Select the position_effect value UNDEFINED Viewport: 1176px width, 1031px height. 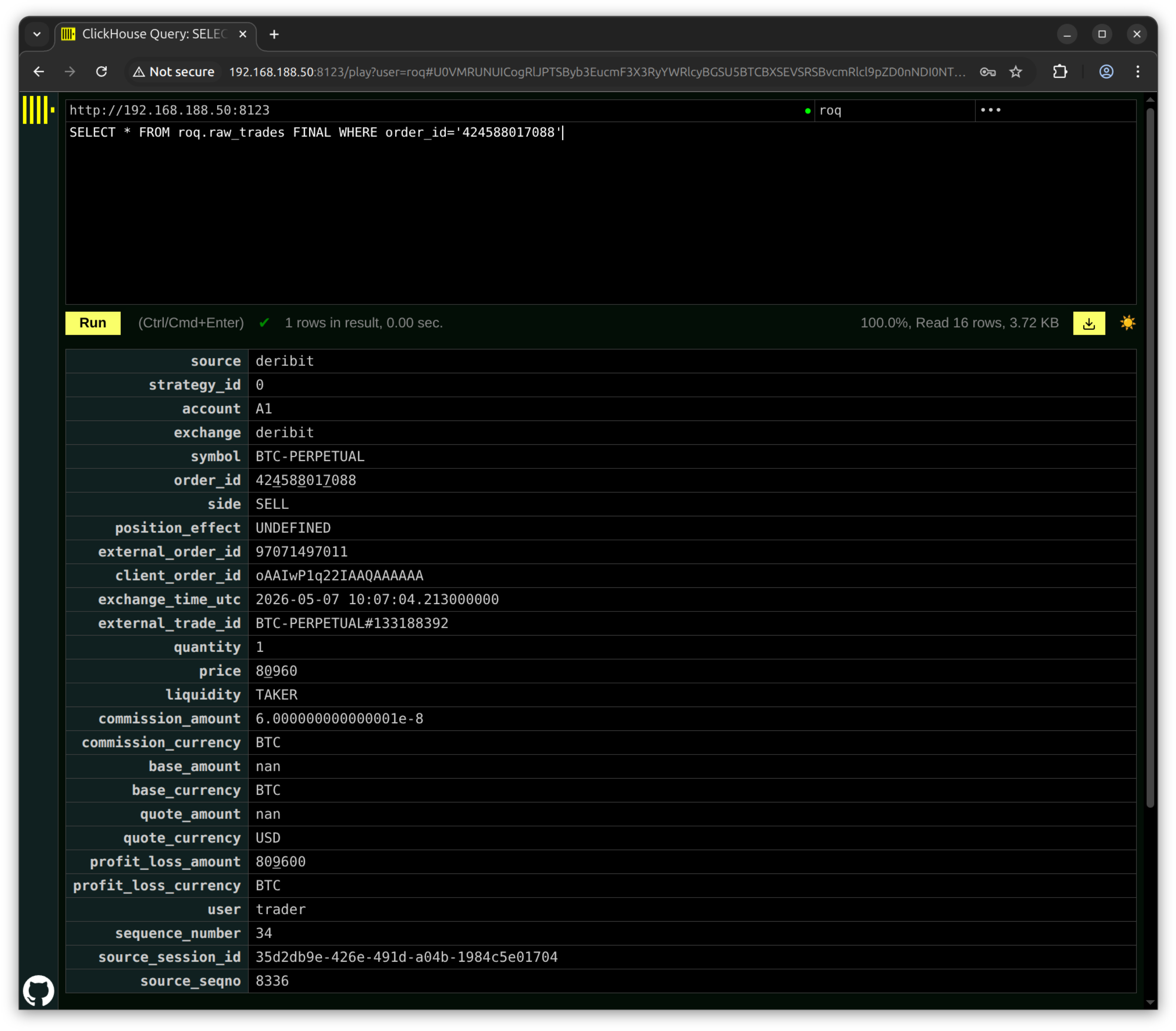click(294, 528)
